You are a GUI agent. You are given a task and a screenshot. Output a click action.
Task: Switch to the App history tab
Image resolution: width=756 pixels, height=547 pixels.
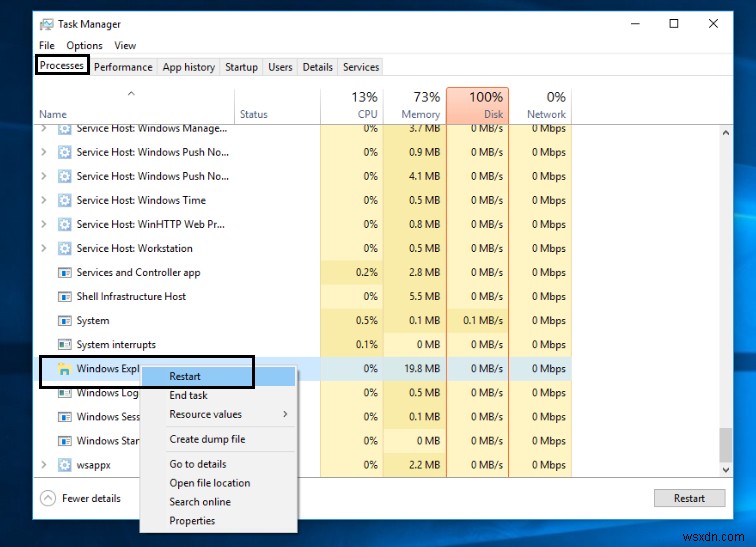click(189, 67)
